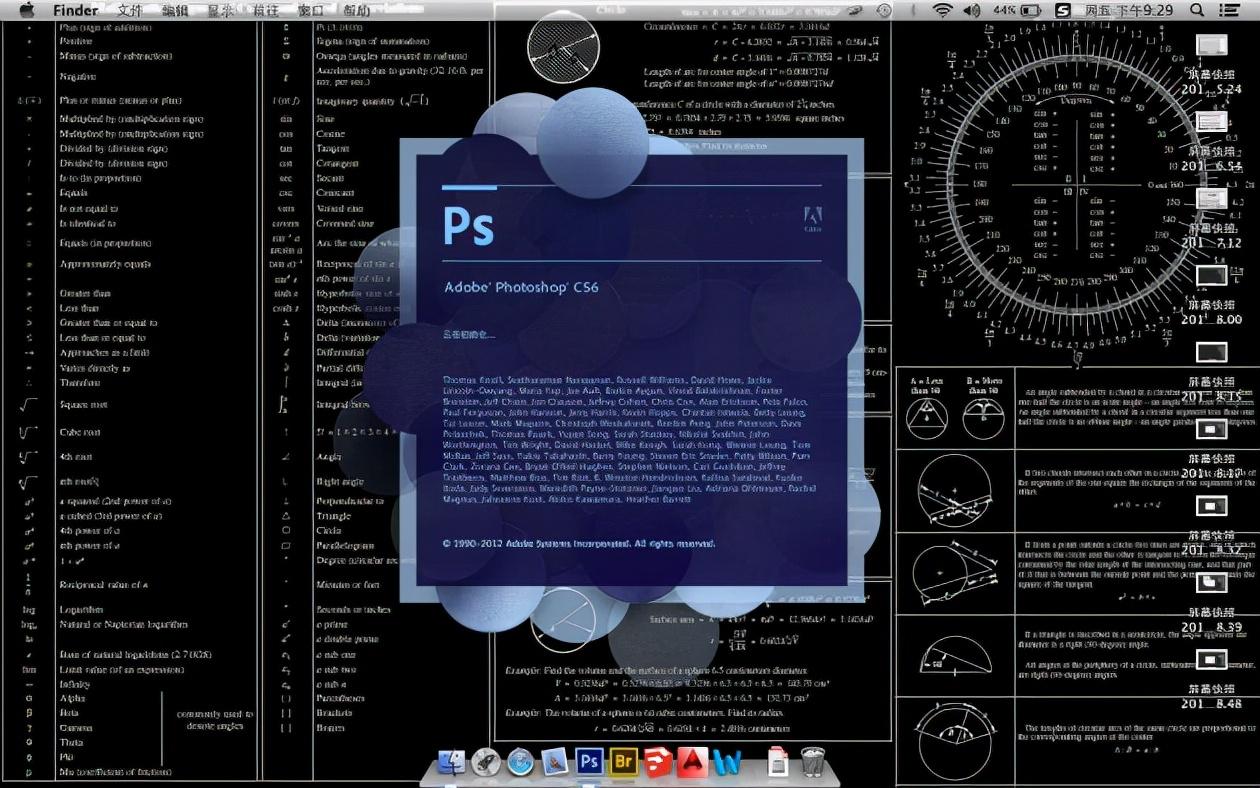Open Launchpad rocket icon in Dock
The height and width of the screenshot is (788, 1260).
(486, 762)
